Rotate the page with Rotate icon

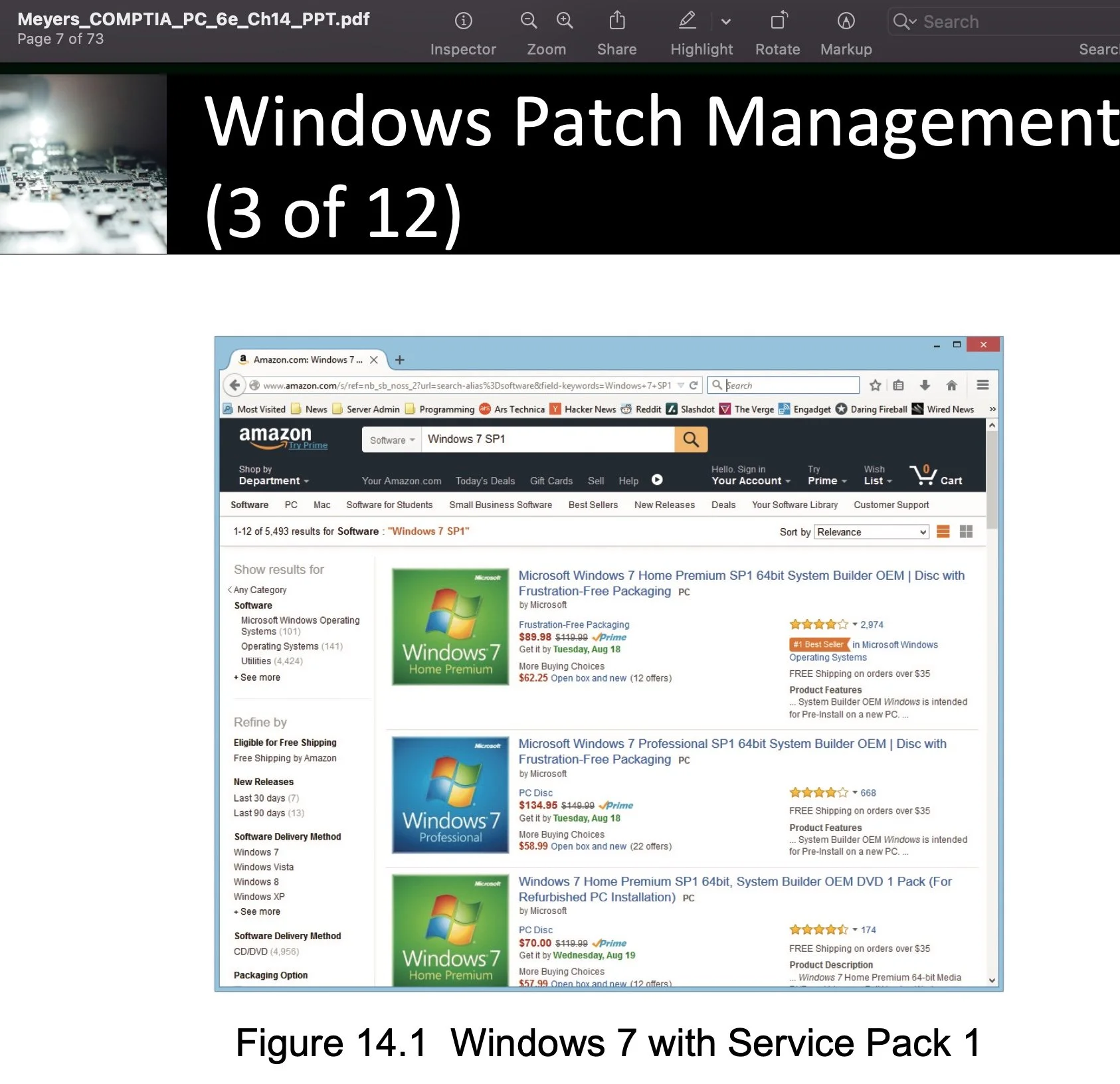779,21
